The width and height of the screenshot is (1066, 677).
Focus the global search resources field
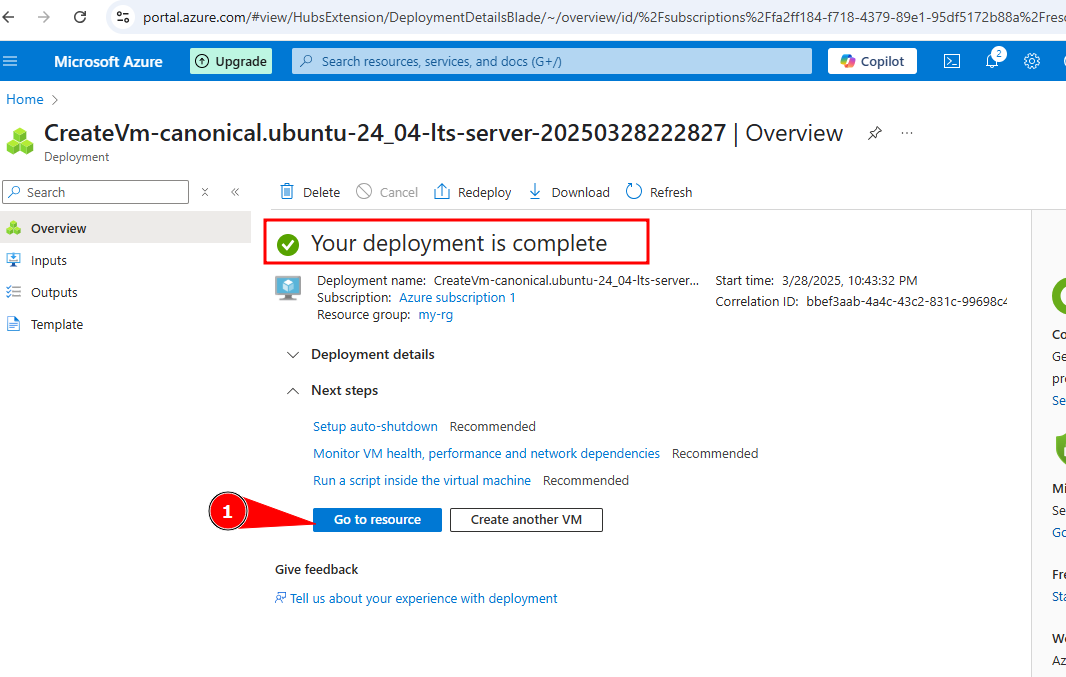tap(552, 61)
